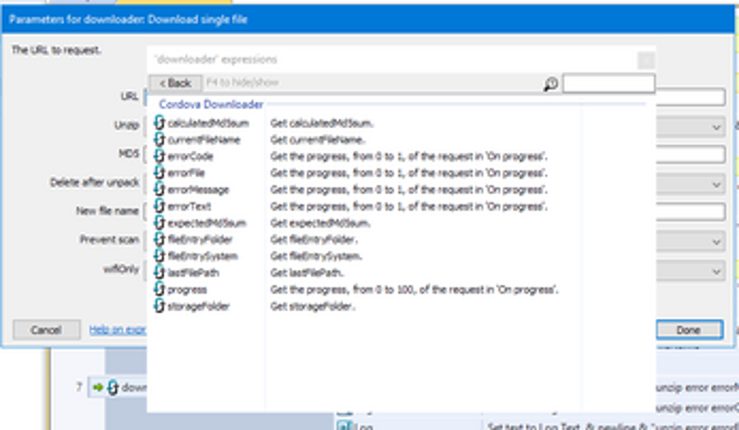This screenshot has width=739, height=430.
Task: Click the Done button
Action: [x=689, y=330]
